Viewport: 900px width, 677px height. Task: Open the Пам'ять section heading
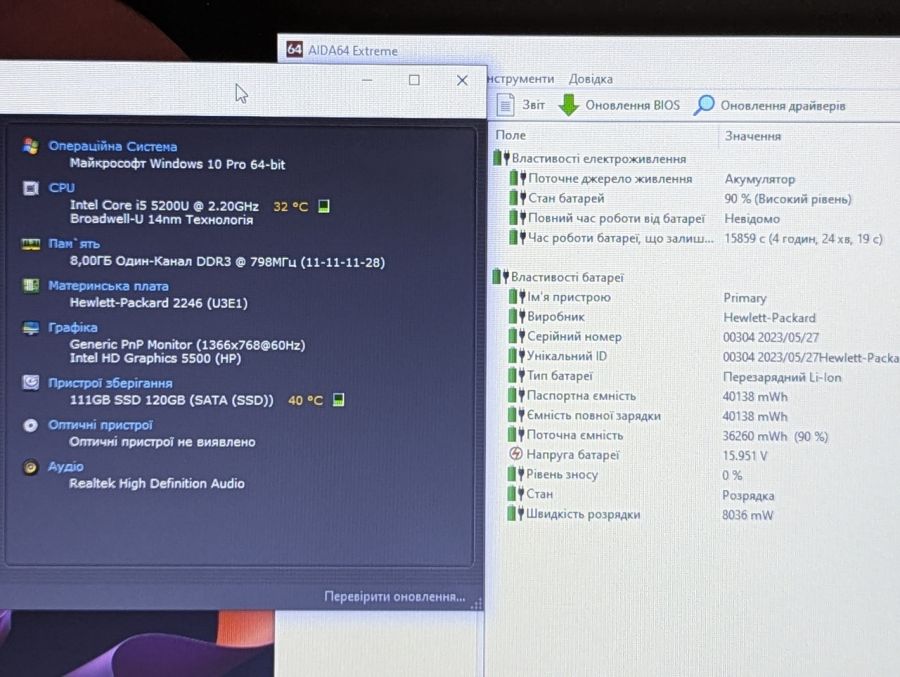click(74, 243)
